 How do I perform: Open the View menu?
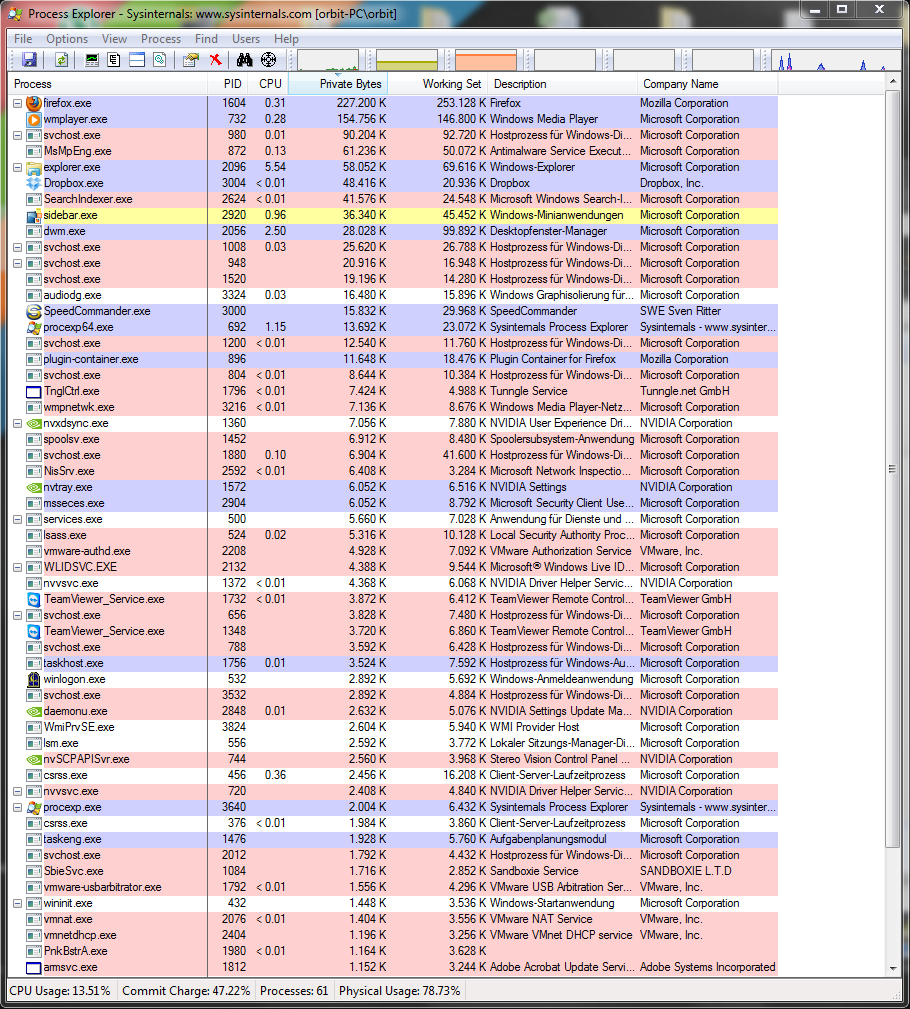click(x=114, y=39)
